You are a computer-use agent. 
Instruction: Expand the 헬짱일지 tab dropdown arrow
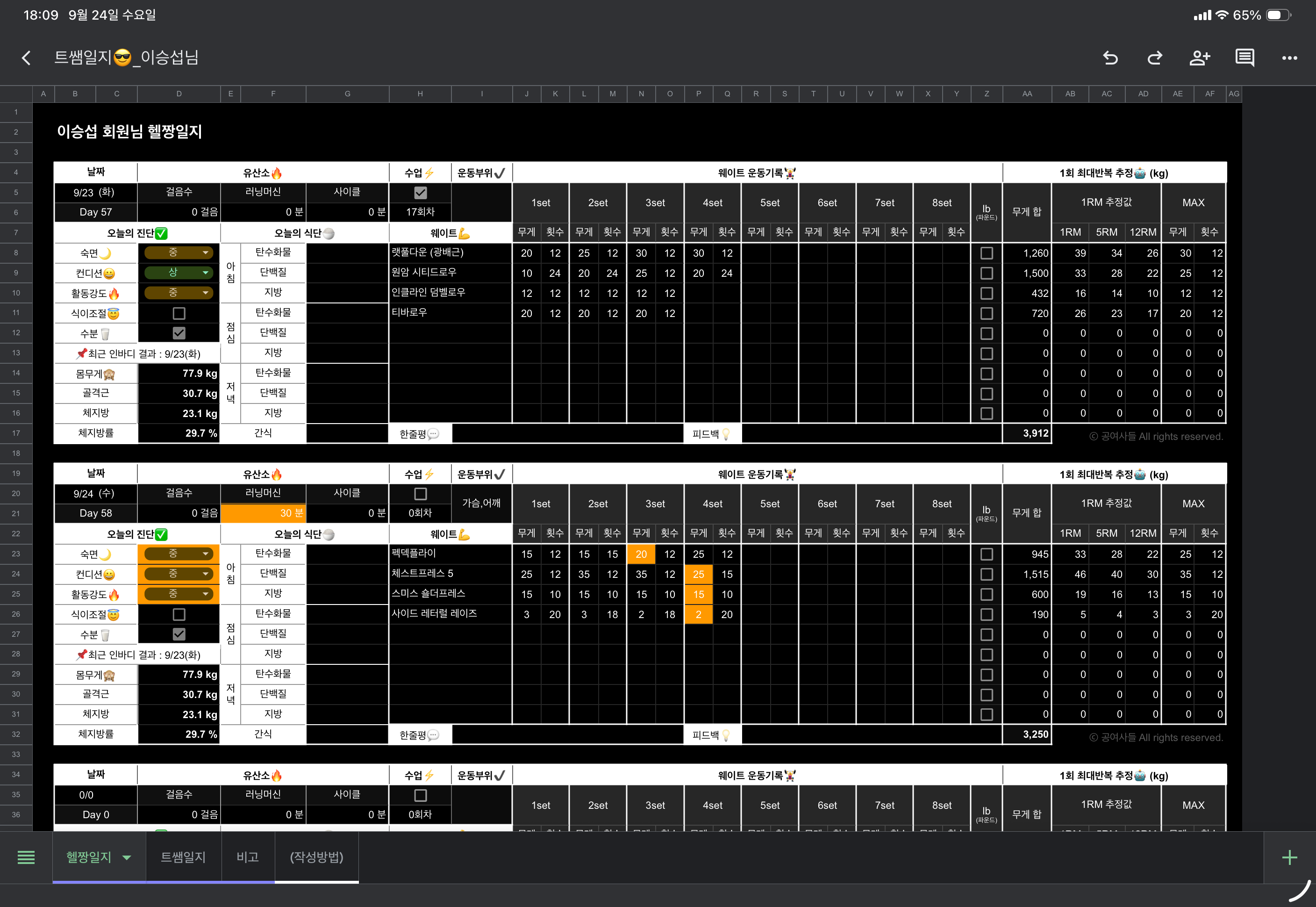click(127, 857)
